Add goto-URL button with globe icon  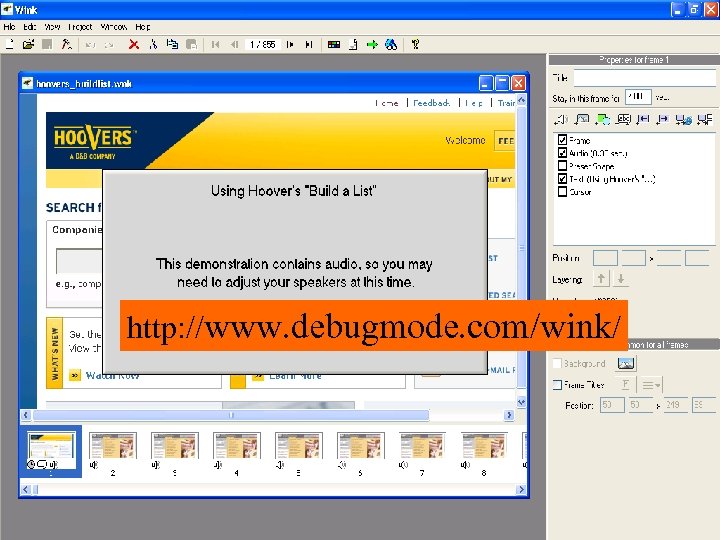click(683, 119)
